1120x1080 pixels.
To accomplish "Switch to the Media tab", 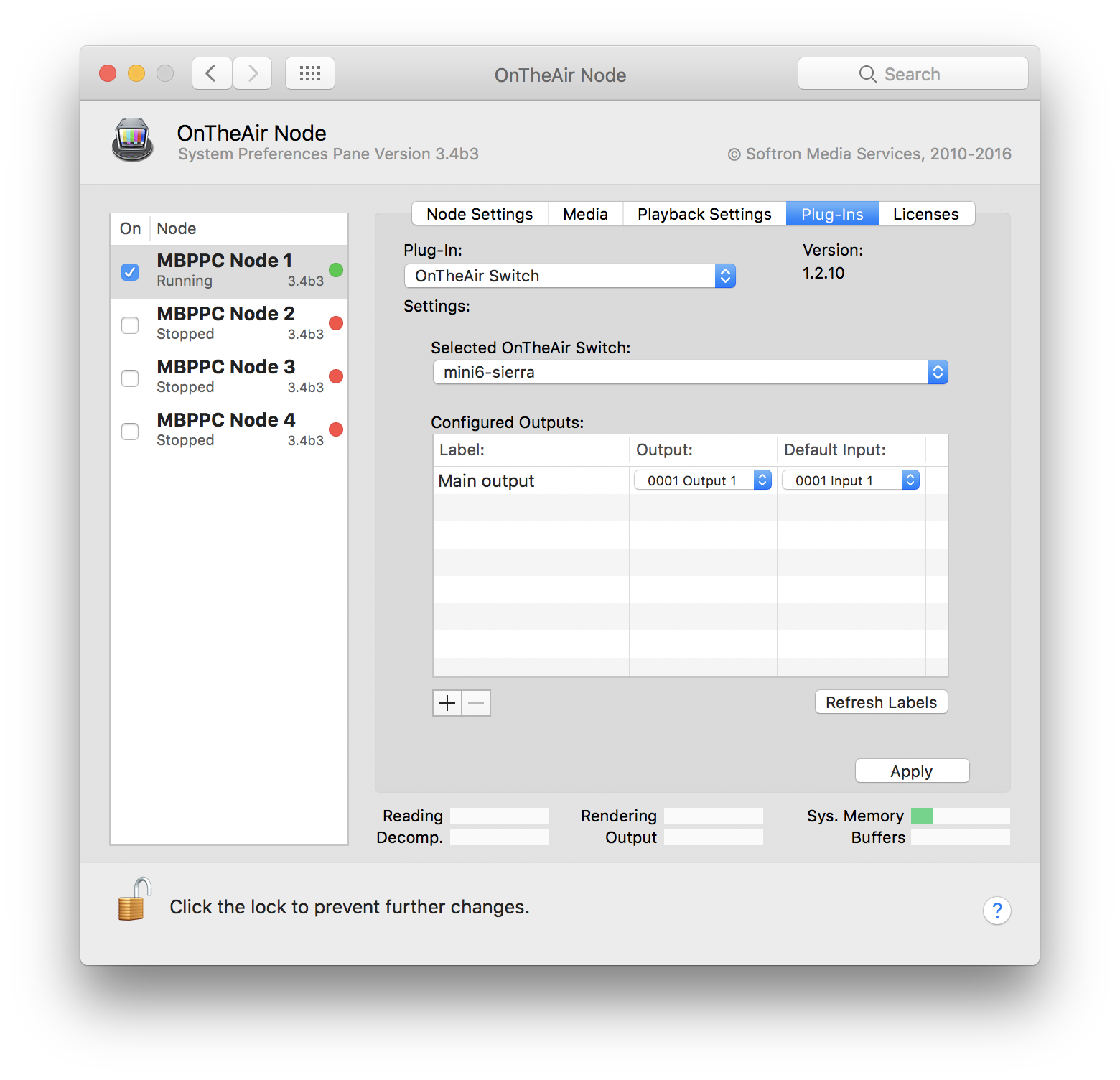I will [585, 214].
